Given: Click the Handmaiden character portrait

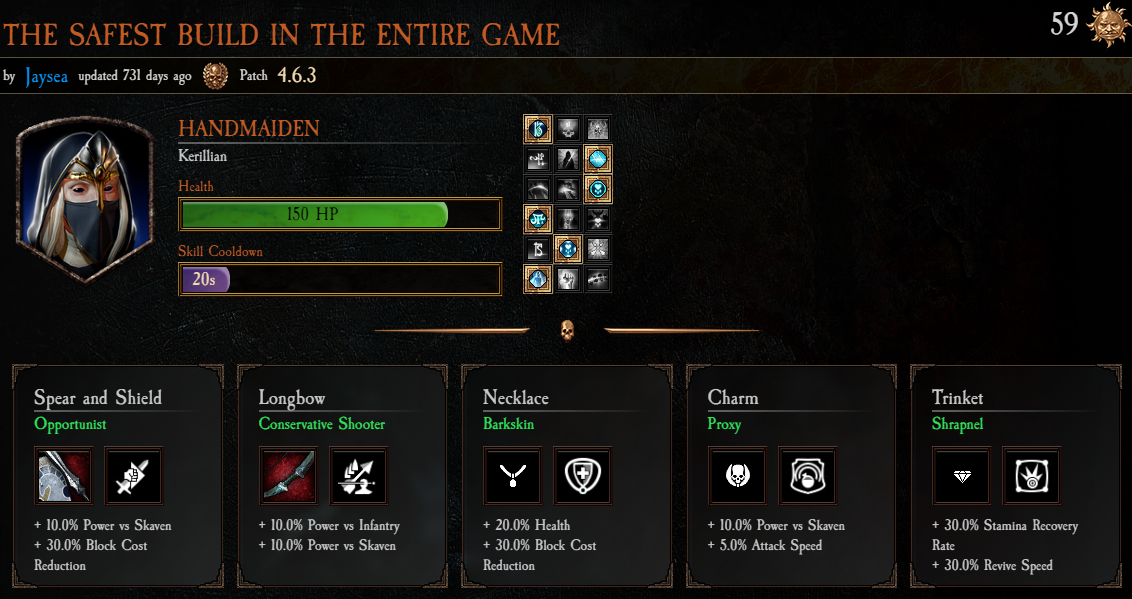Looking at the screenshot, I should (85, 198).
